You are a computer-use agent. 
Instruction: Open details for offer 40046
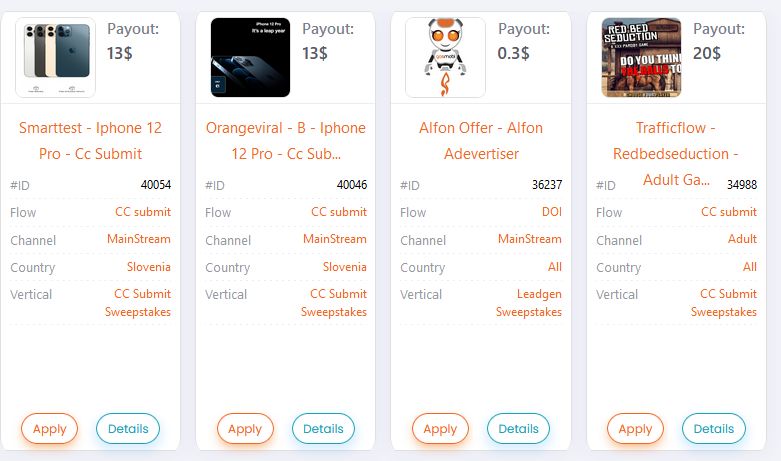323,429
